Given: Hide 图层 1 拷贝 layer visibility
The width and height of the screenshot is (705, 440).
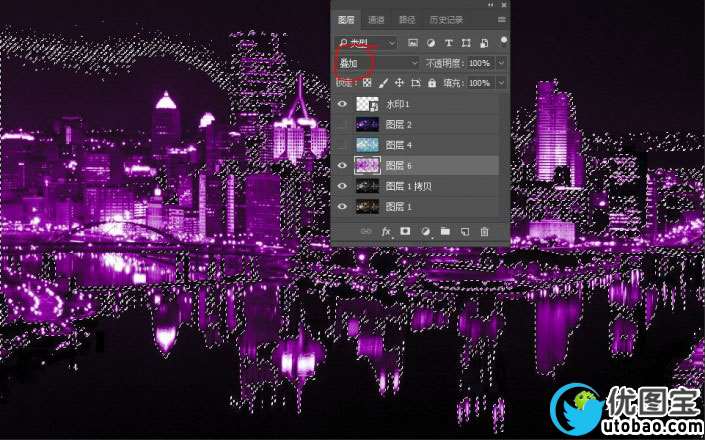Looking at the screenshot, I should point(343,186).
